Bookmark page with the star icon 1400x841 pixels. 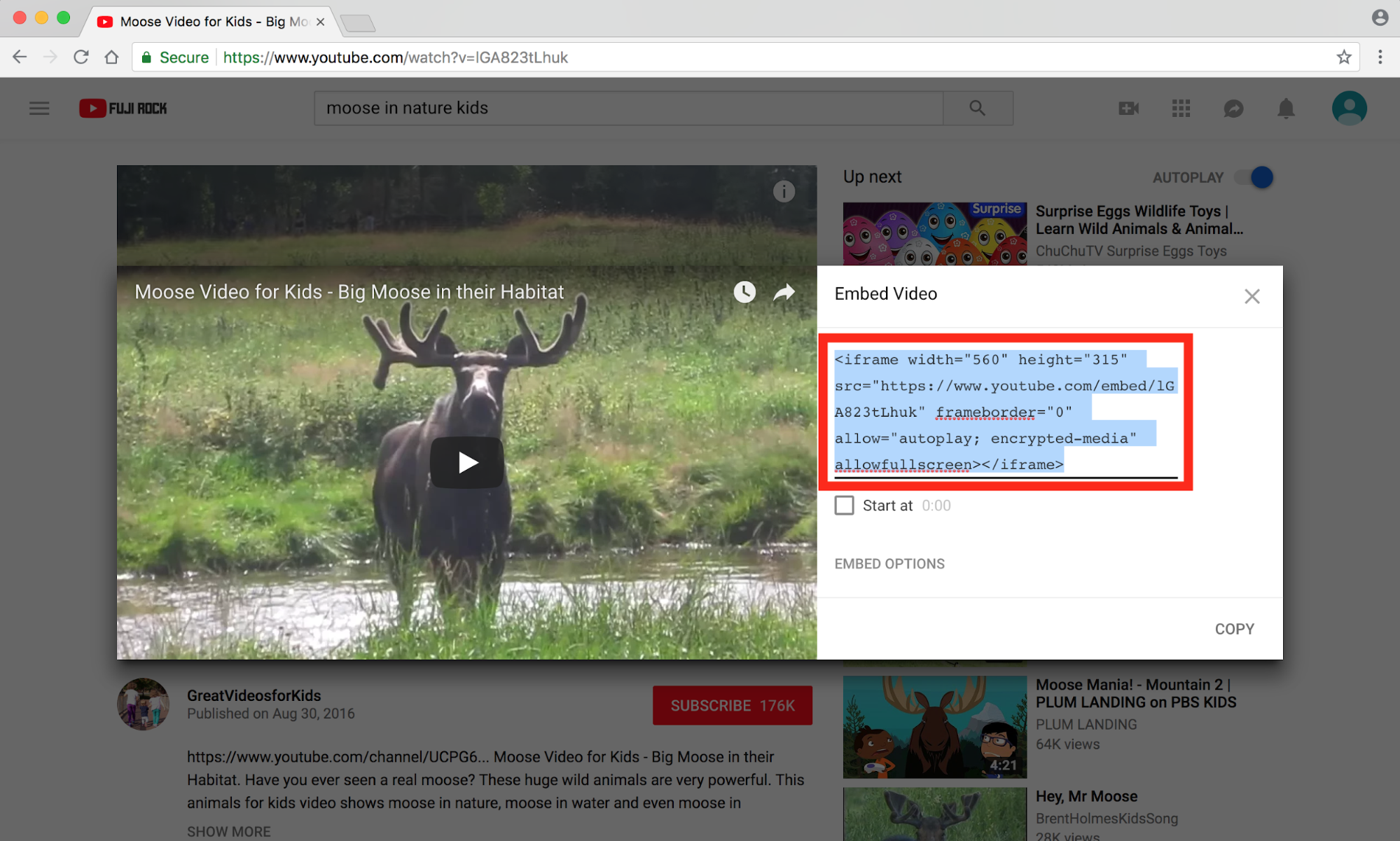click(1343, 57)
